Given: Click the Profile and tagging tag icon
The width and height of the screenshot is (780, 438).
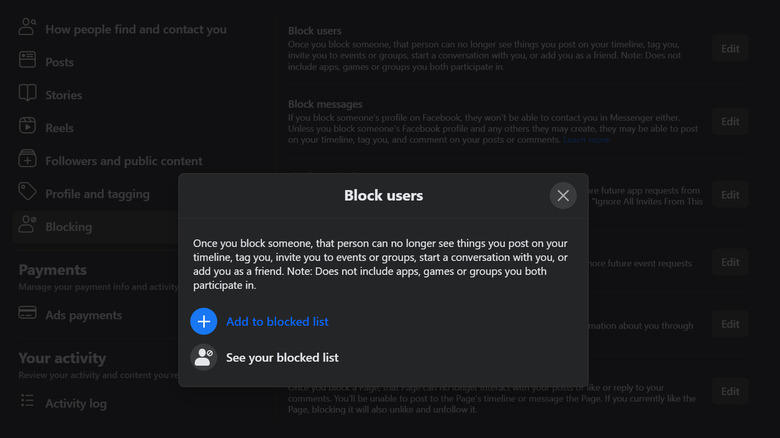Looking at the screenshot, I should (28, 193).
